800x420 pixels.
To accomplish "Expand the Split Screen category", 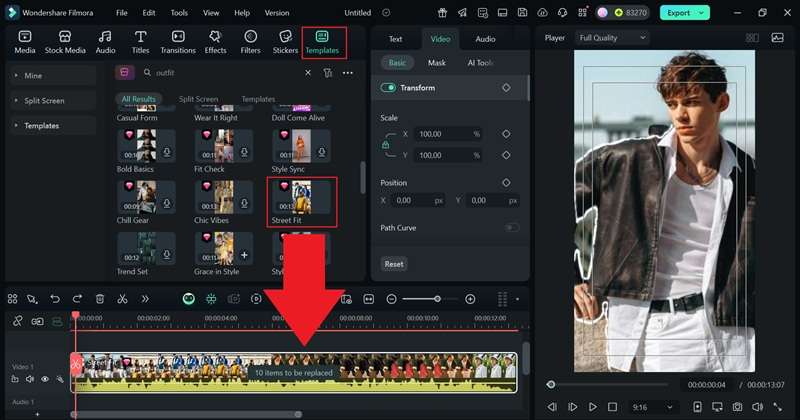I will (53, 101).
